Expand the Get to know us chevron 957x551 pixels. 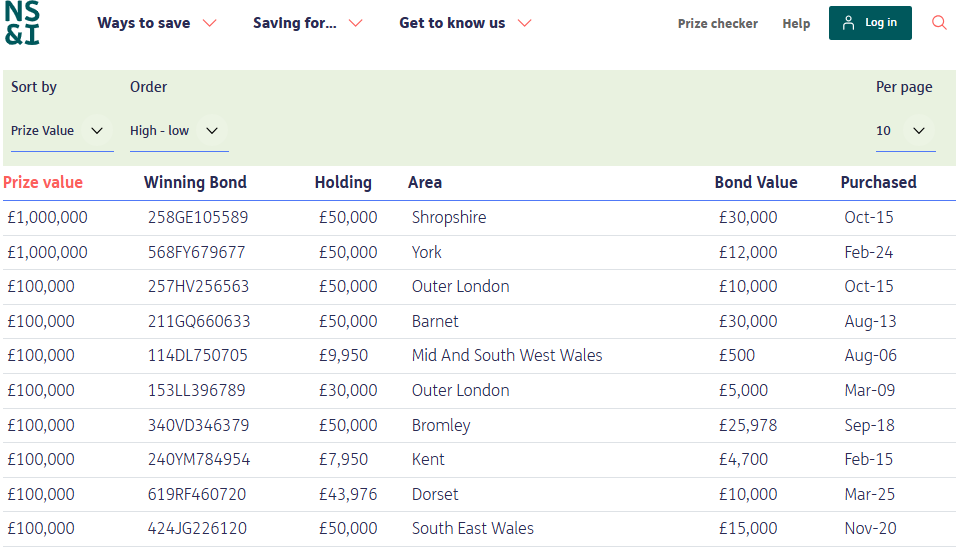tap(524, 23)
